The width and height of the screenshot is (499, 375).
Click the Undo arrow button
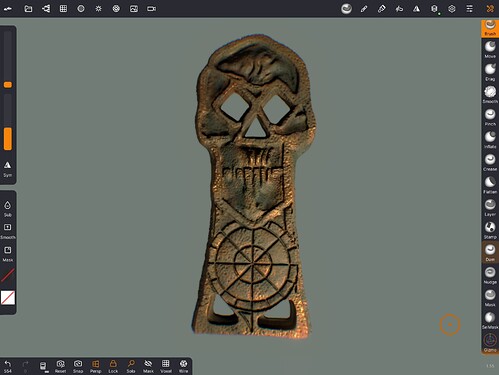click(8, 366)
